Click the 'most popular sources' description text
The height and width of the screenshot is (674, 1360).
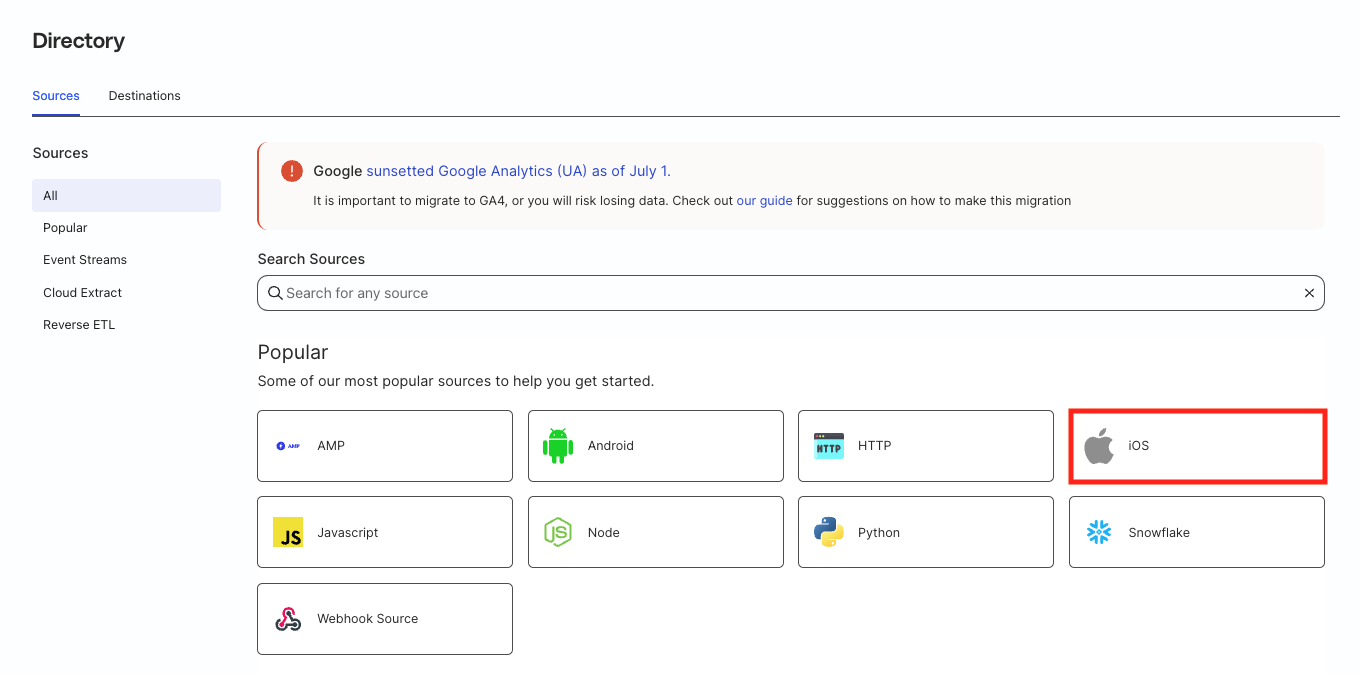456,381
